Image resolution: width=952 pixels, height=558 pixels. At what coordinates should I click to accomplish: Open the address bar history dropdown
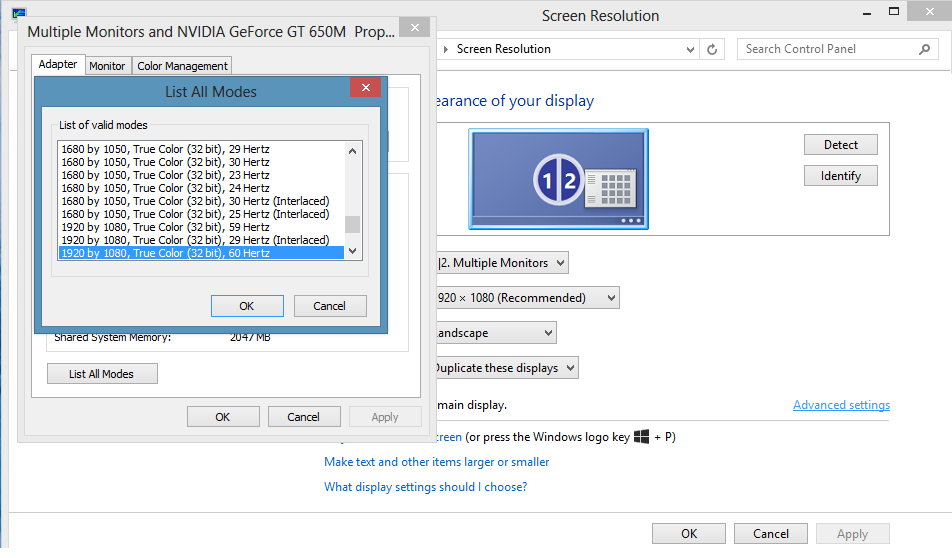coord(690,49)
